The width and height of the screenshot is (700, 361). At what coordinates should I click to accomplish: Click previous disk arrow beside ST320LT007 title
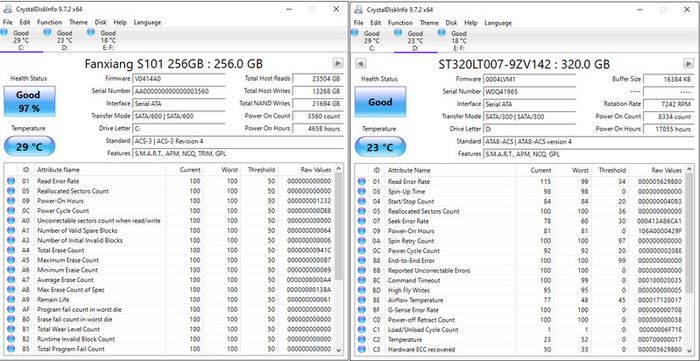coord(361,63)
